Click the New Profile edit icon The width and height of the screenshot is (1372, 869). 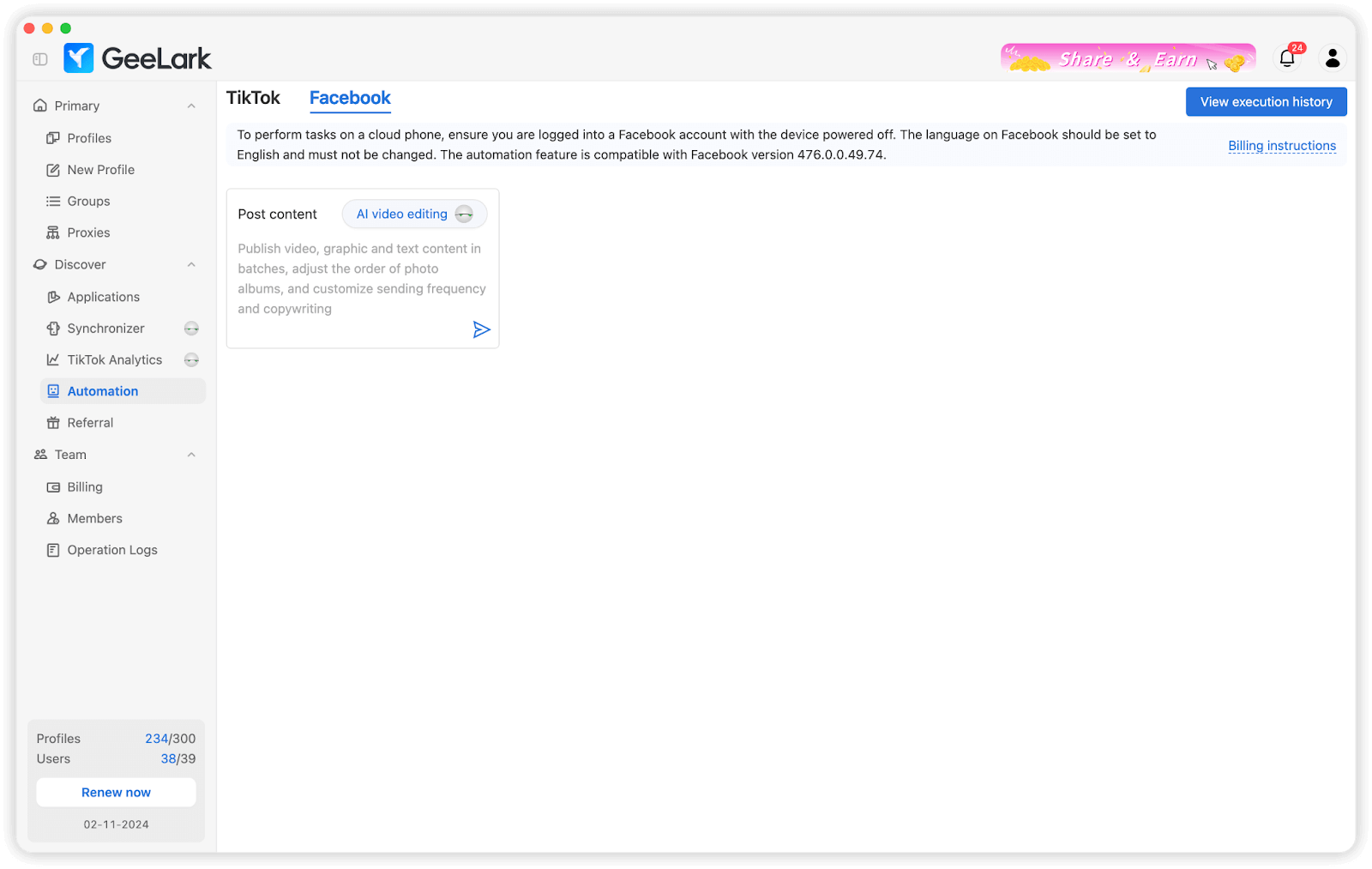tap(53, 170)
